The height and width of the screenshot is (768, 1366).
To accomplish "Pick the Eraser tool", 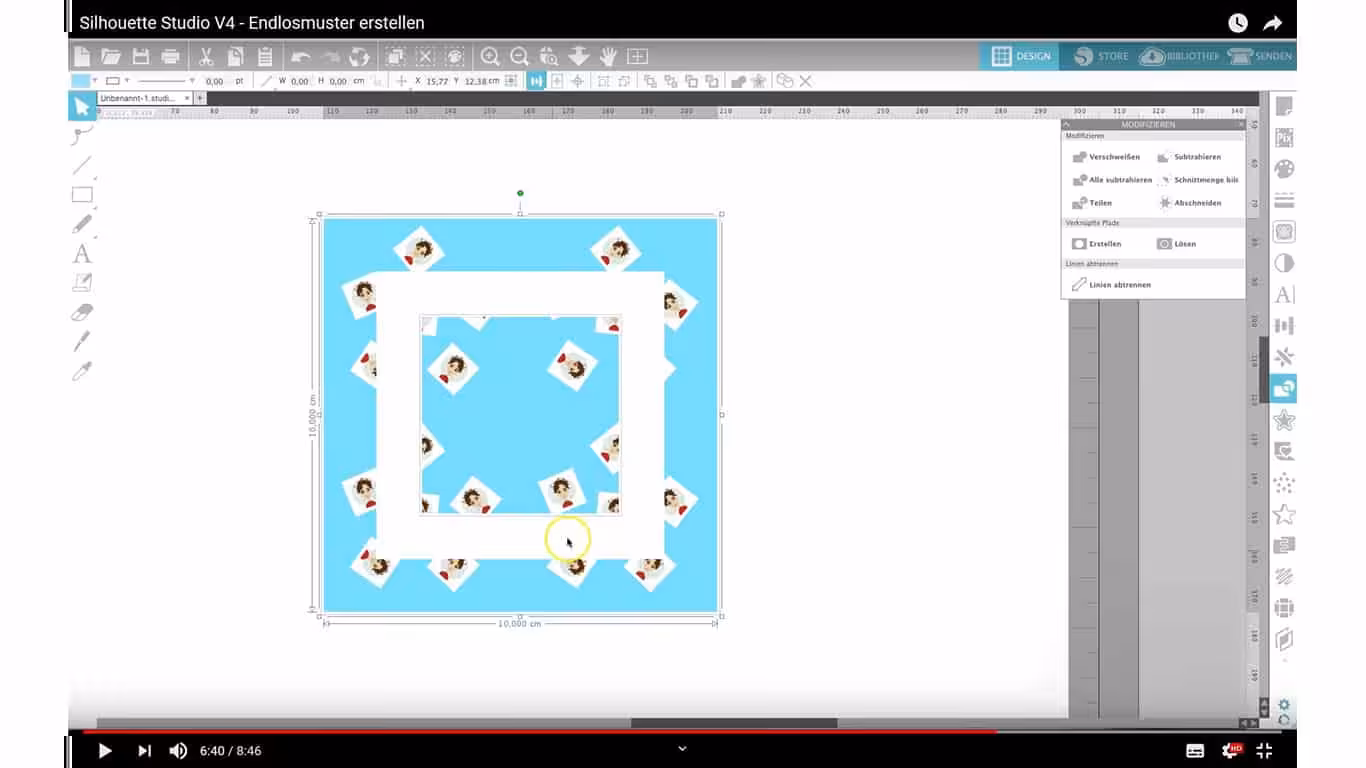I will pos(83,312).
